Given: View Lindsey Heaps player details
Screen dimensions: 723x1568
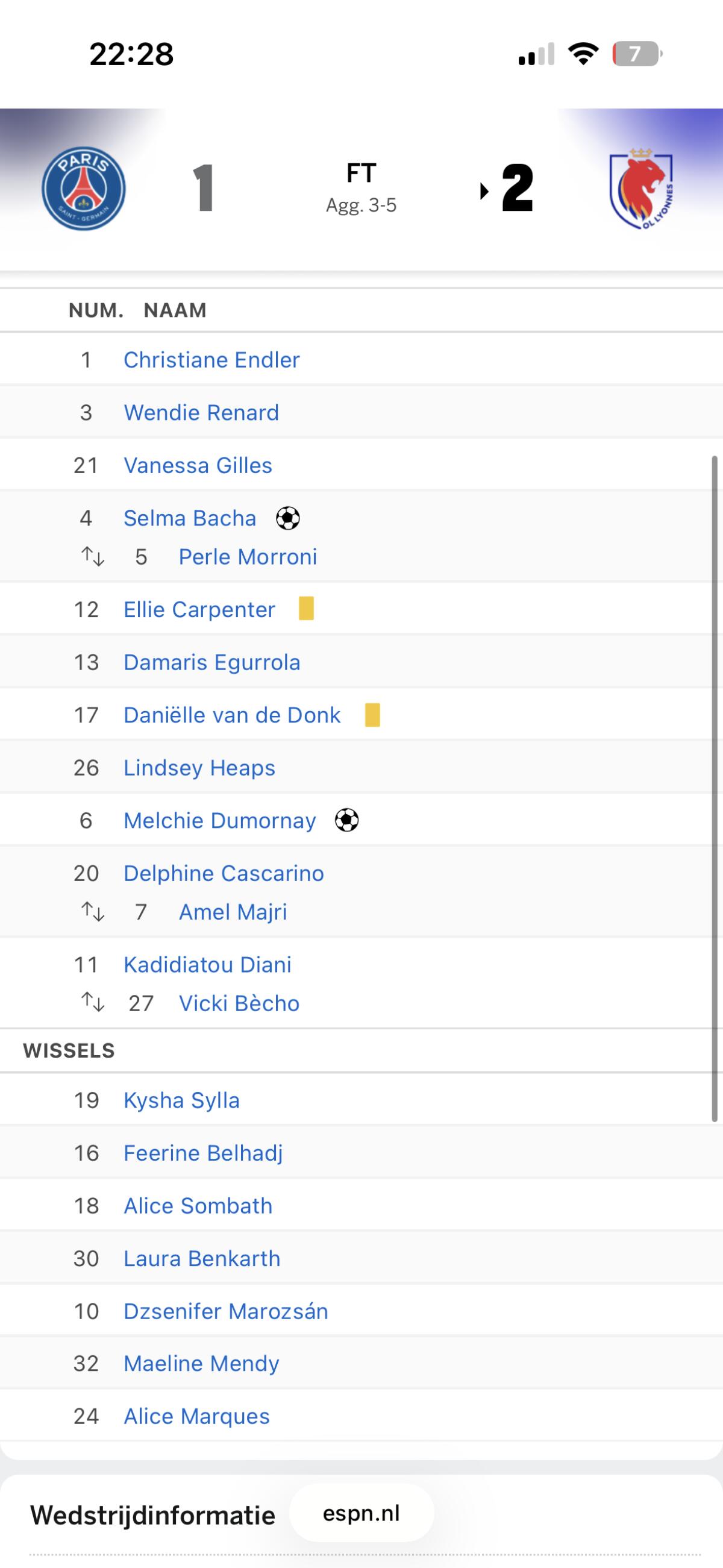Looking at the screenshot, I should point(199,768).
